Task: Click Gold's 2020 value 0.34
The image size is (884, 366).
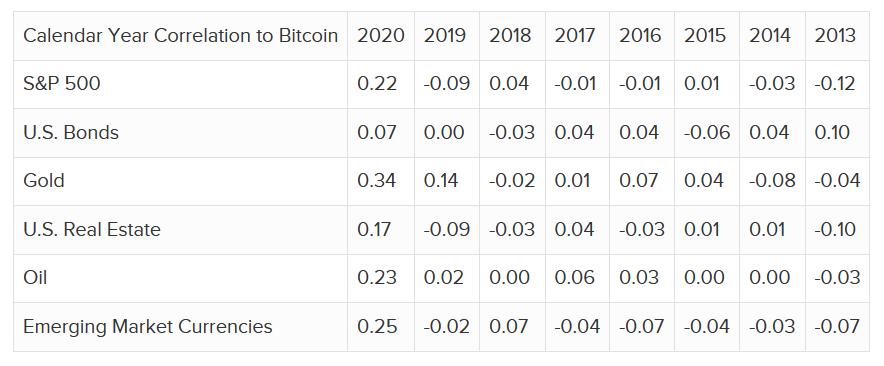Action: [x=377, y=180]
